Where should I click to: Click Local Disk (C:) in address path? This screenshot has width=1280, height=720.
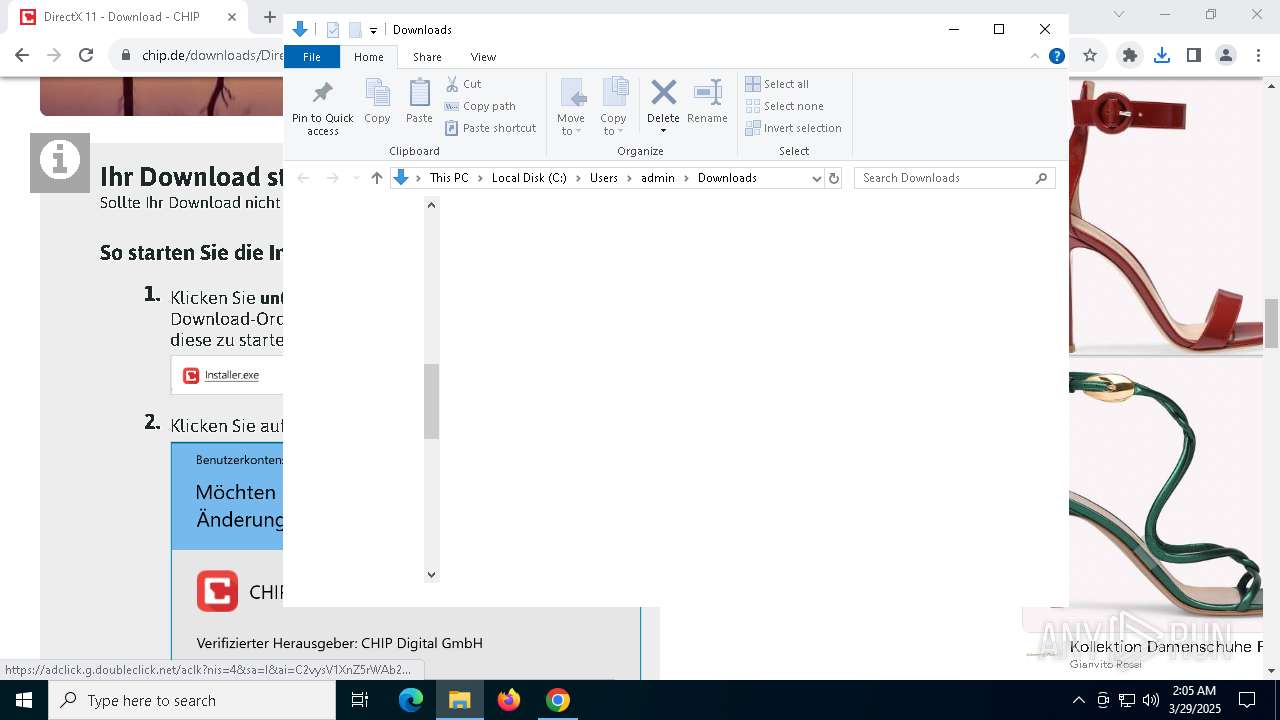click(529, 178)
